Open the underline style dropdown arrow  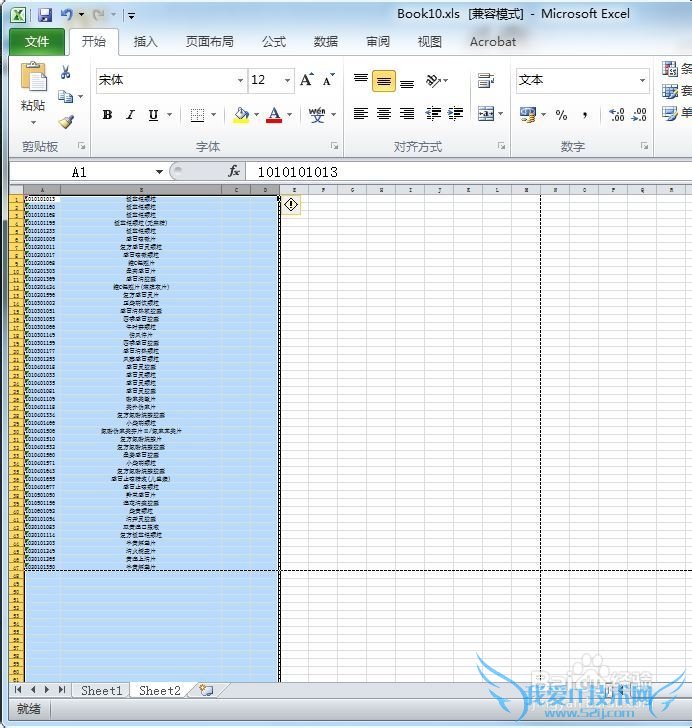point(170,115)
